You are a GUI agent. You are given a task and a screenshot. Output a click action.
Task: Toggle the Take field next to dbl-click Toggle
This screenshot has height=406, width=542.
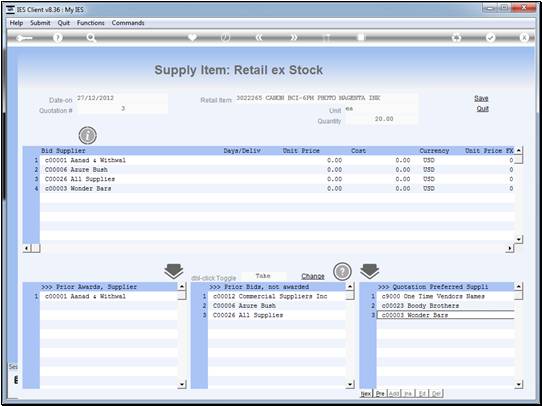[263, 276]
